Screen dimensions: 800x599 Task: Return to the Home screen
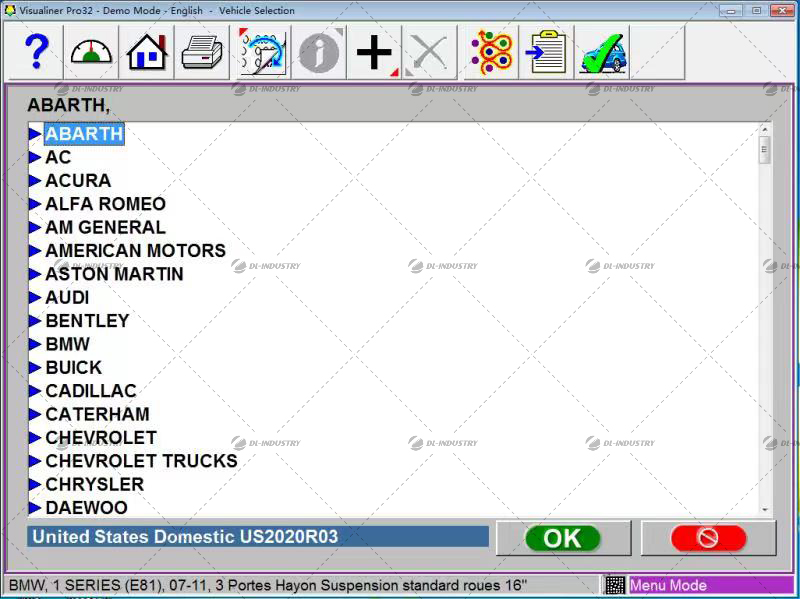click(x=146, y=52)
